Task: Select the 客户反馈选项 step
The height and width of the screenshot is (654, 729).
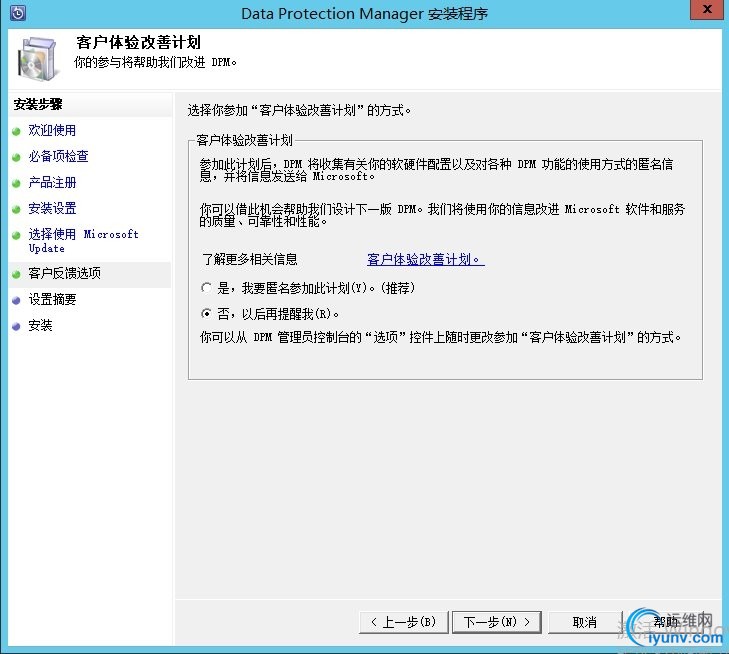Action: coord(64,273)
